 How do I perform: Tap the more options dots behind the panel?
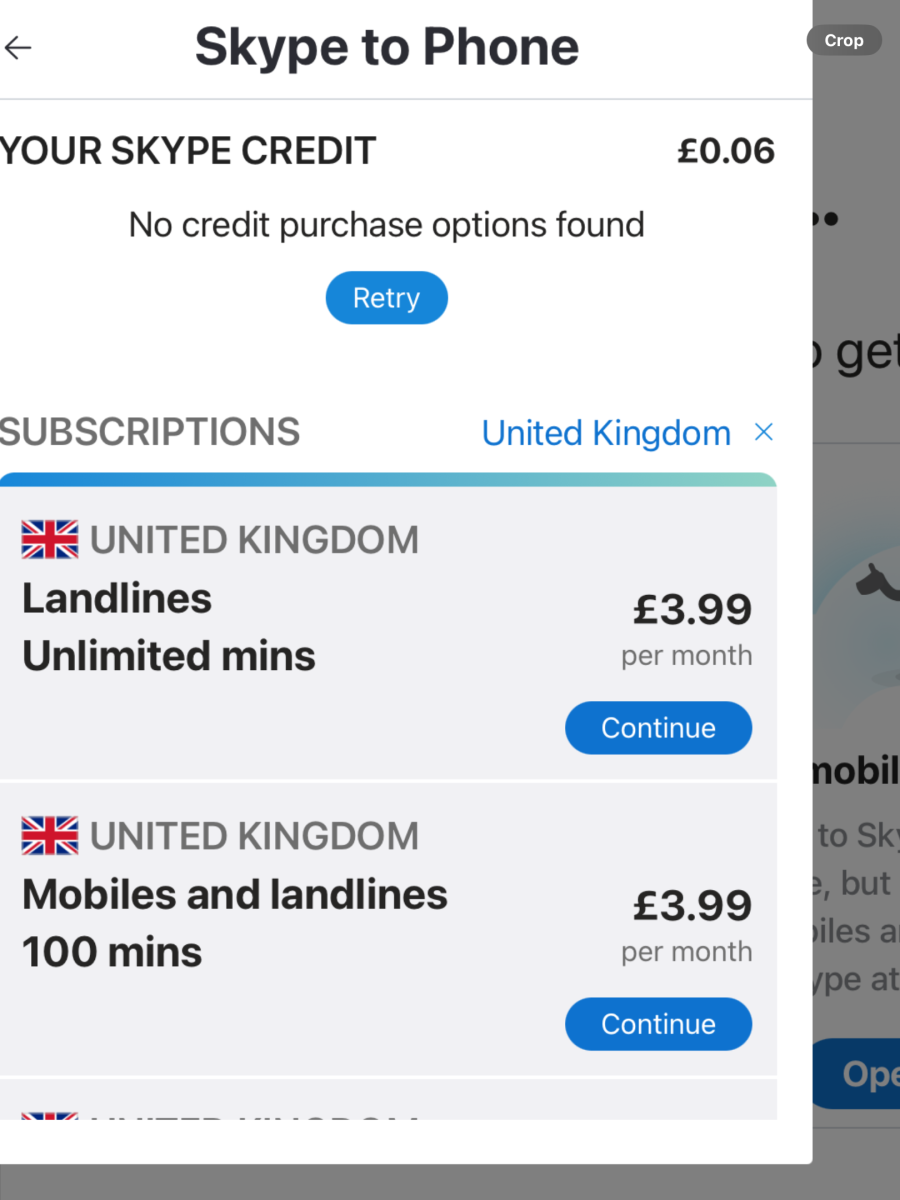826,218
